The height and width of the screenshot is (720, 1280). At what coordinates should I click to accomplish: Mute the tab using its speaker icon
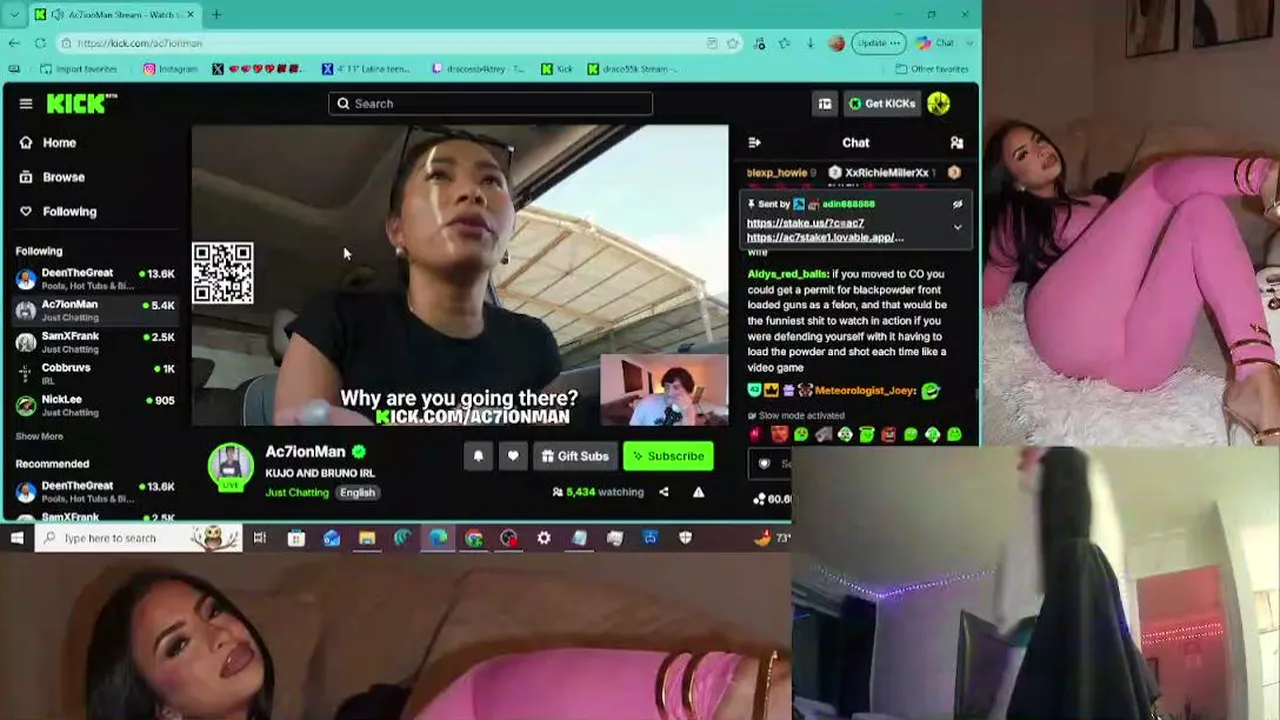(58, 14)
